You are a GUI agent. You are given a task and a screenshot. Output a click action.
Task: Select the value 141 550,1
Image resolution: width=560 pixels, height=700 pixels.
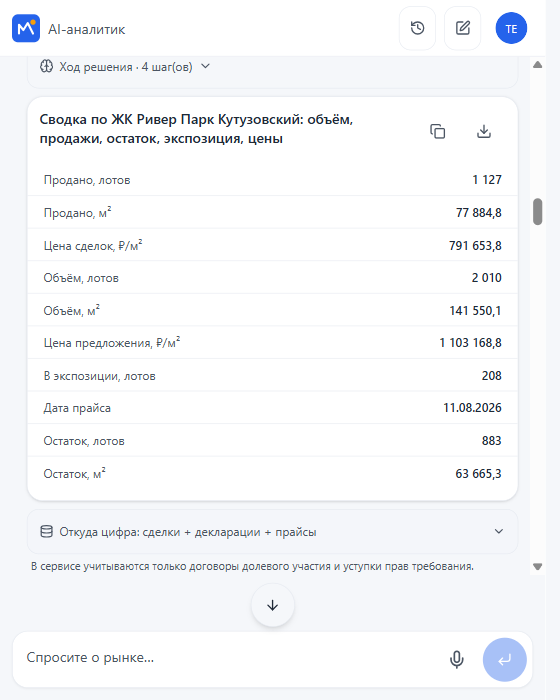pyautogui.click(x=475, y=311)
